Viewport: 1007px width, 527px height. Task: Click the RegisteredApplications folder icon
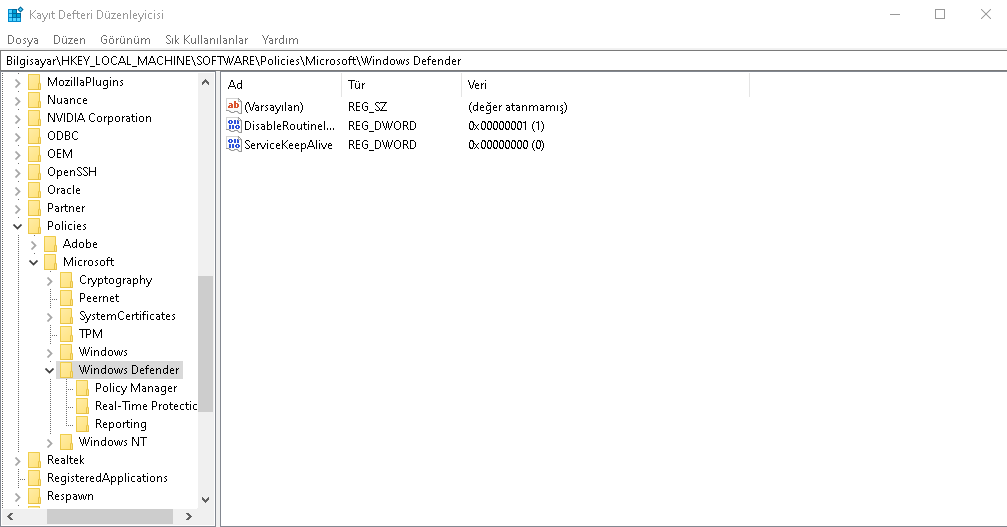click(x=35, y=478)
